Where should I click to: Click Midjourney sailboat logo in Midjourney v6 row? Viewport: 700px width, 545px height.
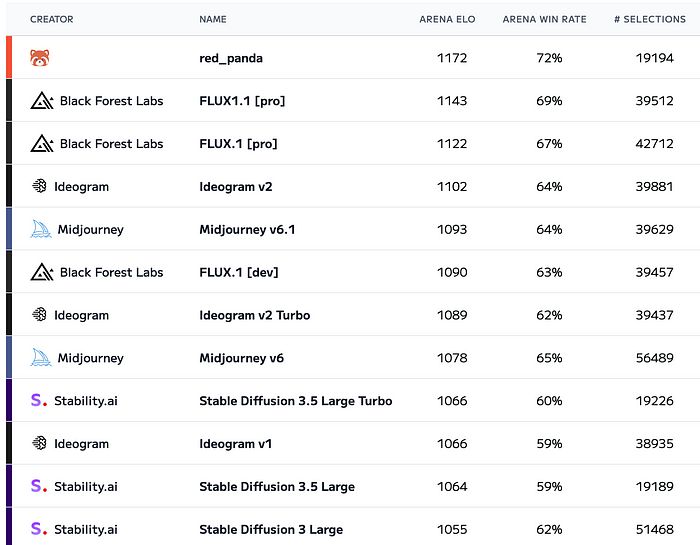point(41,358)
